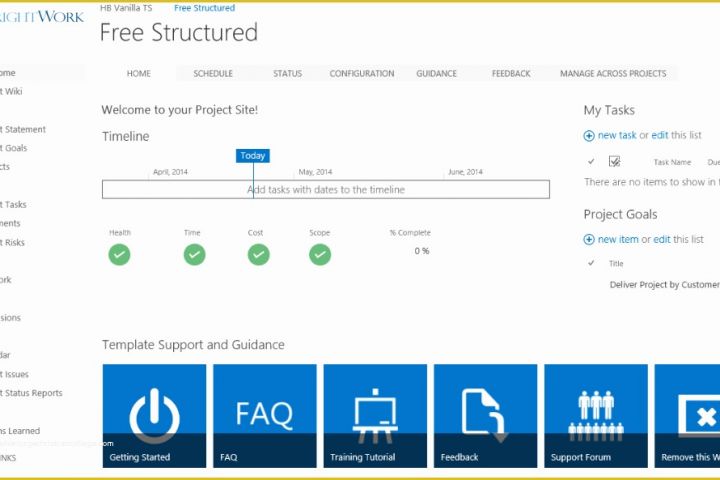720x480 pixels.
Task: Click 'edit' this list in Project Goals
Action: click(662, 239)
